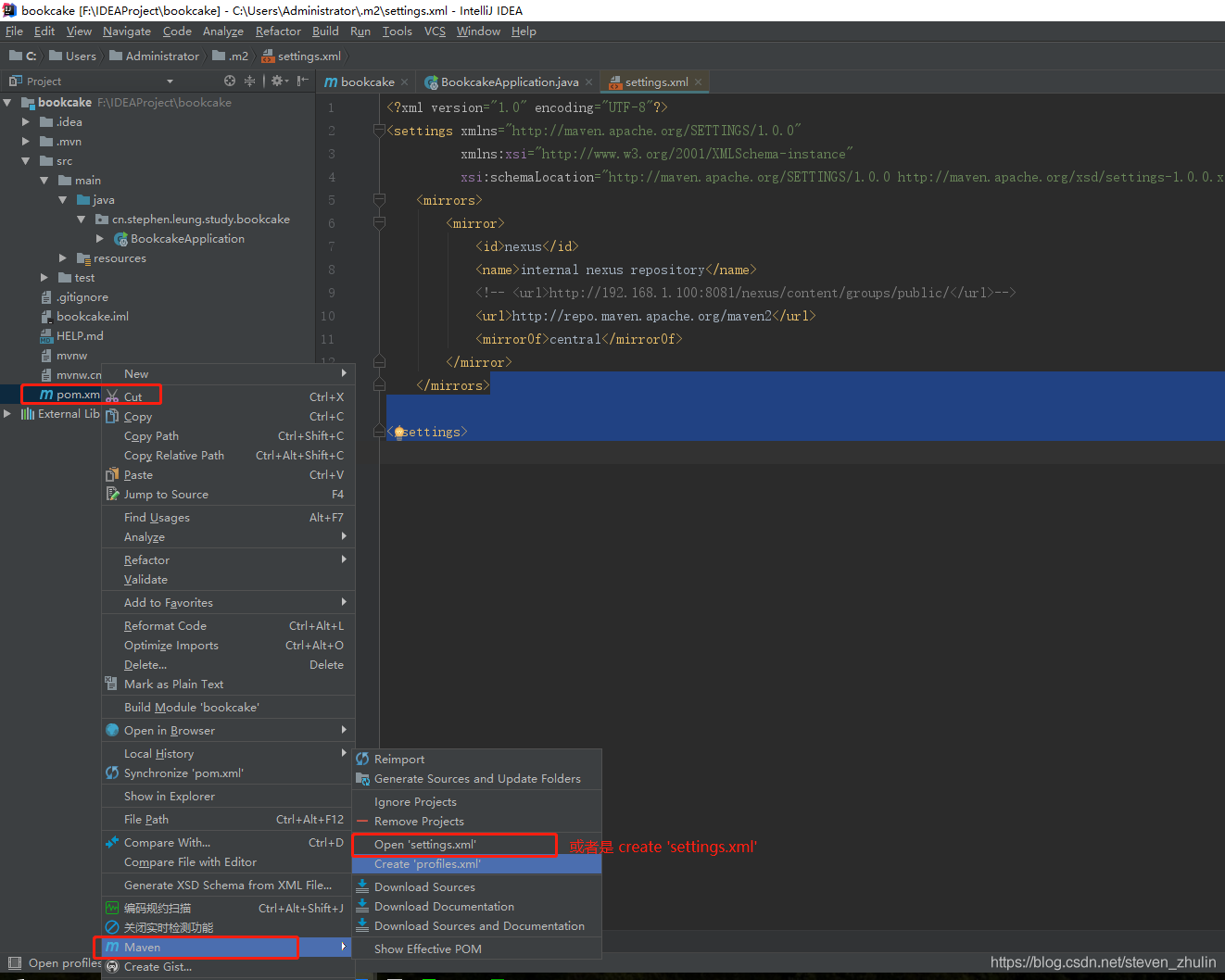1225x980 pixels.
Task: Click the scroll-from-source target icon in Project panel
Action: click(x=230, y=82)
